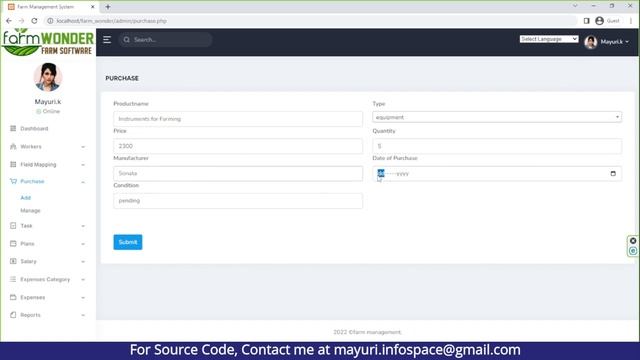The height and width of the screenshot is (360, 640).
Task: Toggle the hamburger sidebar menu icon
Action: 107,40
